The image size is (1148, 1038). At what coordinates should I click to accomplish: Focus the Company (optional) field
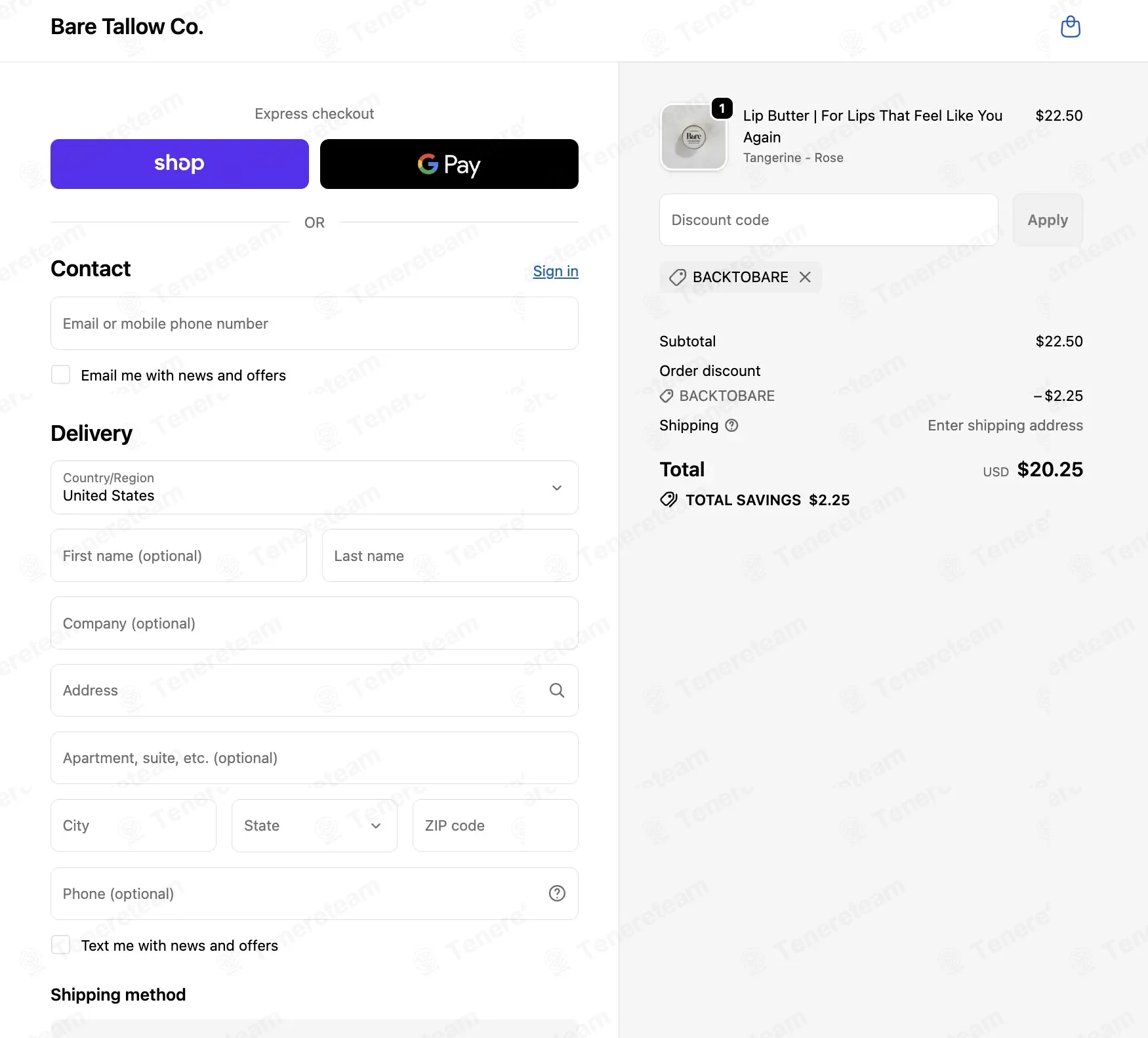[314, 623]
